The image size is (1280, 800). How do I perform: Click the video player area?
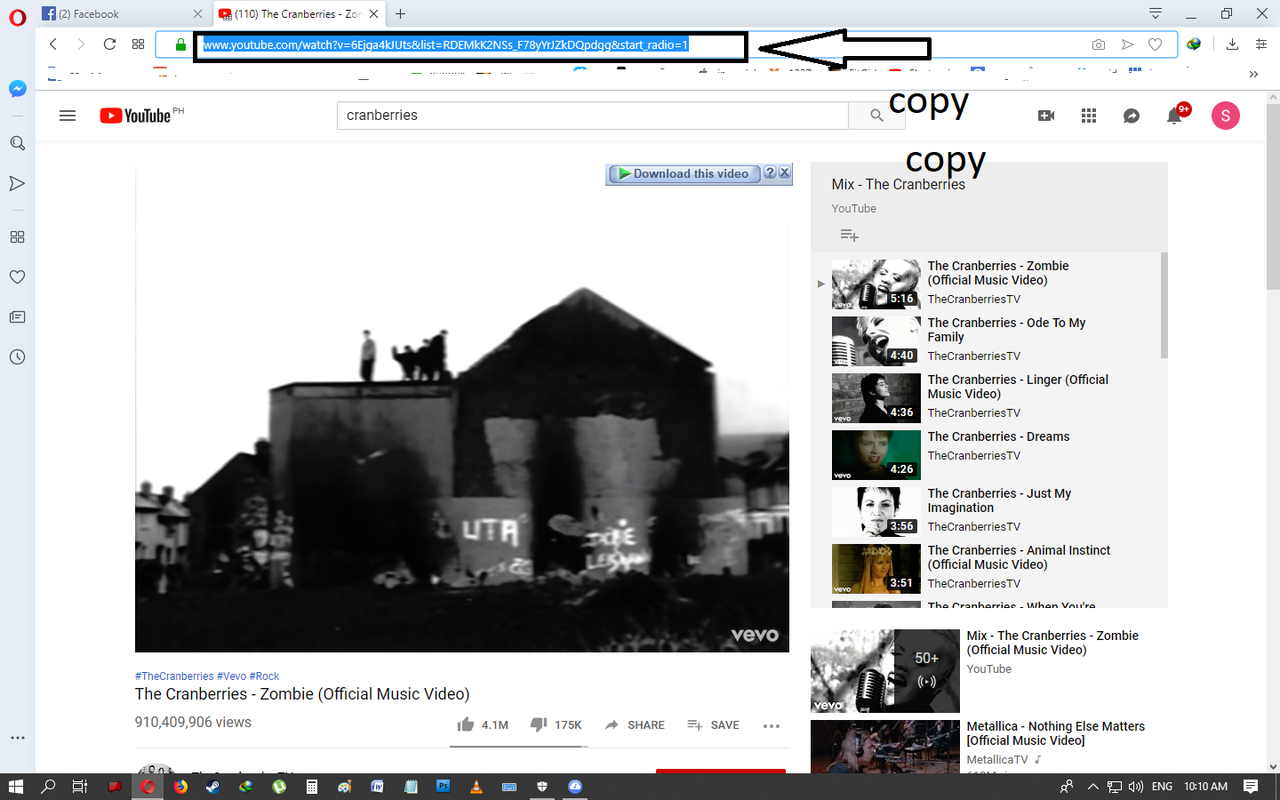462,406
